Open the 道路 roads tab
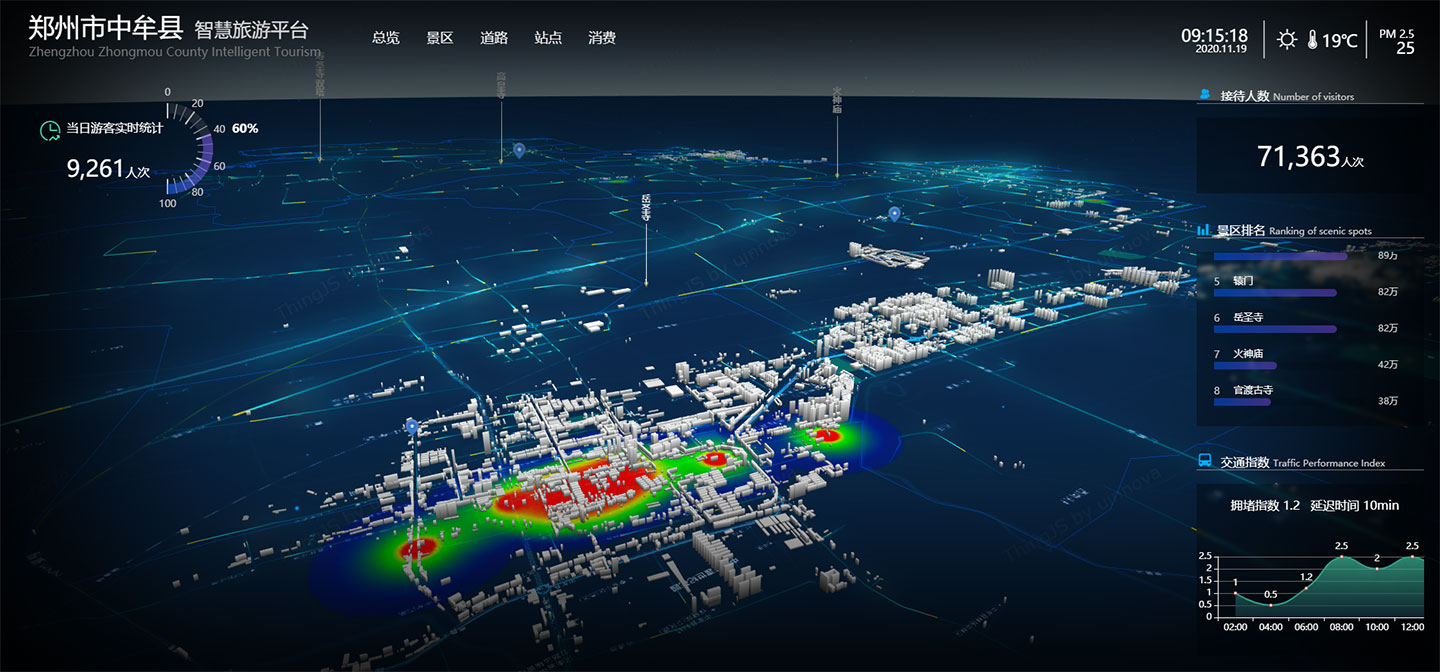1440x672 pixels. 494,38
